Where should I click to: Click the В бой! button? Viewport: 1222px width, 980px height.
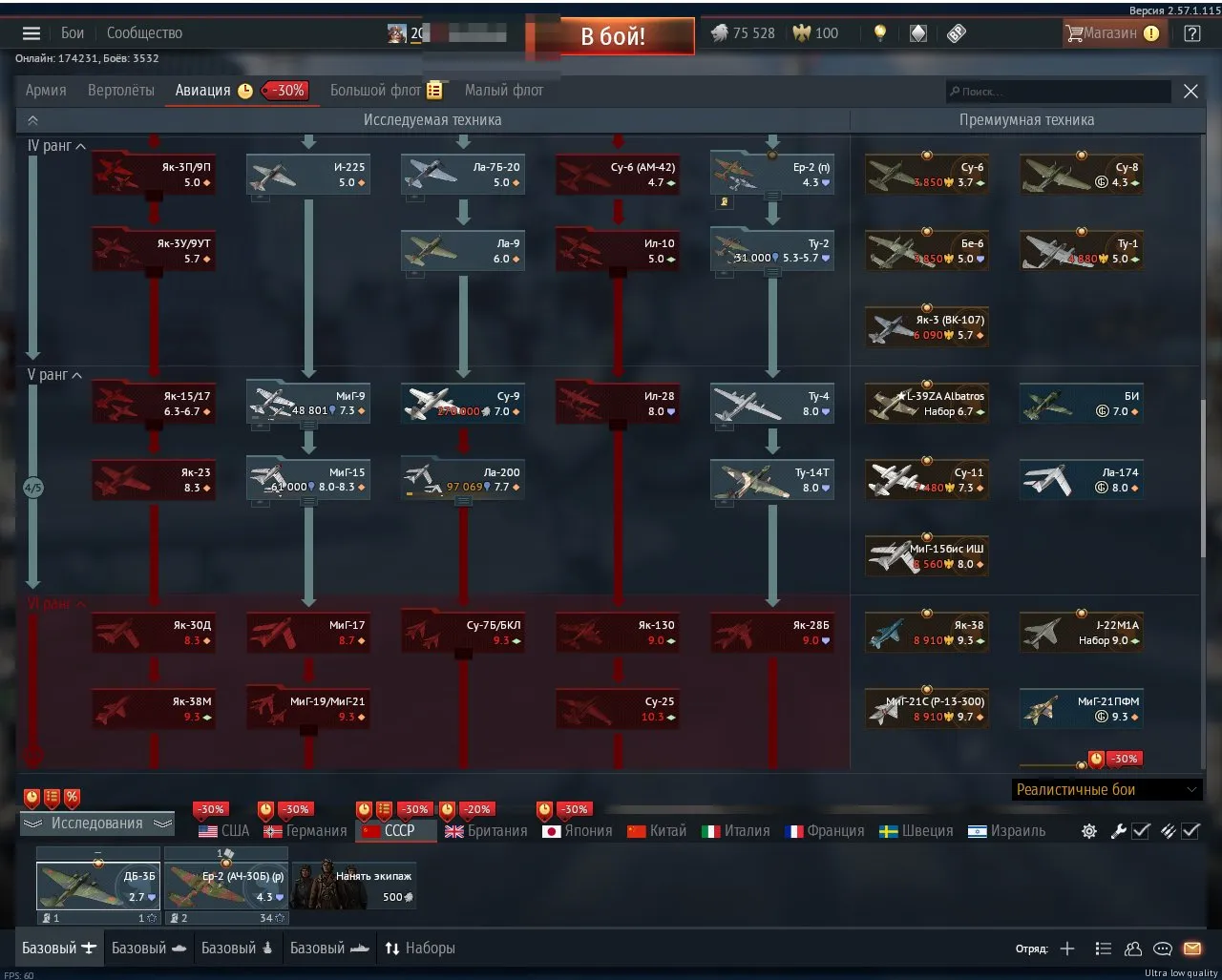[x=613, y=36]
